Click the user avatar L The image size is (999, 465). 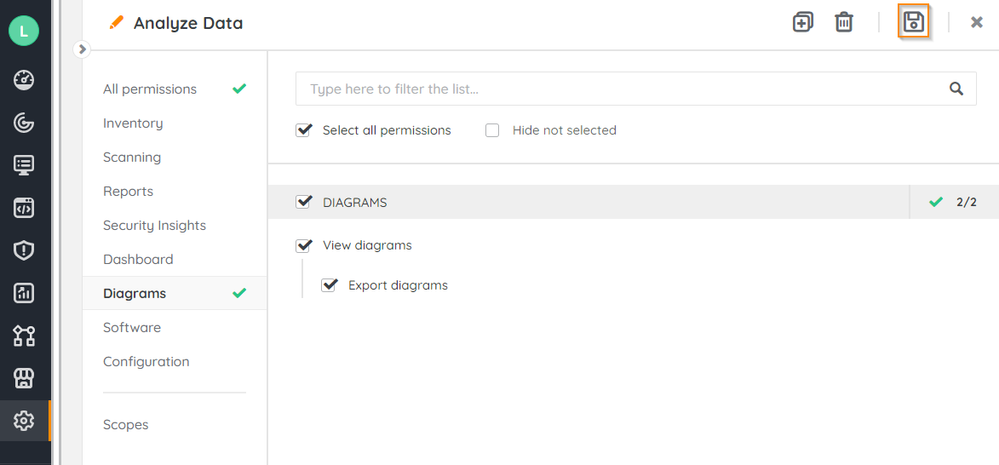click(24, 31)
